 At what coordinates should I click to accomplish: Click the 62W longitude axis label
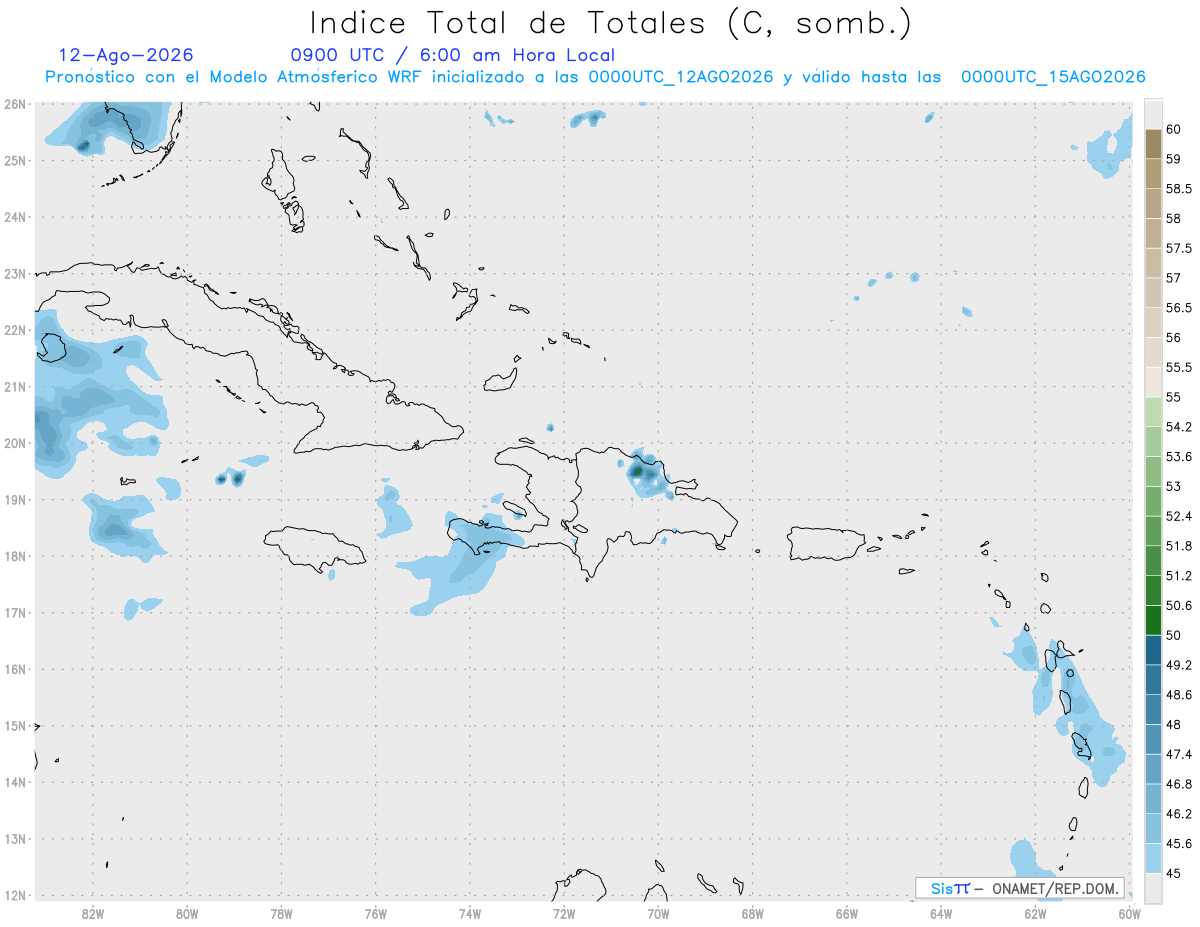click(1035, 913)
